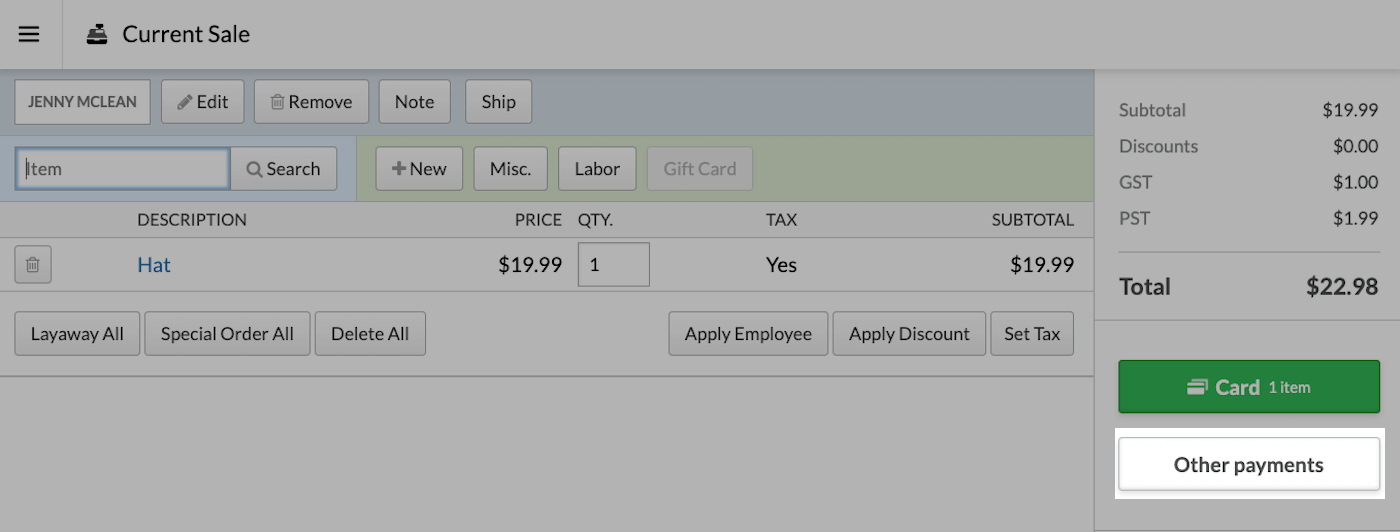The height and width of the screenshot is (532, 1400).
Task: Focus the Item search field
Action: [x=123, y=169]
